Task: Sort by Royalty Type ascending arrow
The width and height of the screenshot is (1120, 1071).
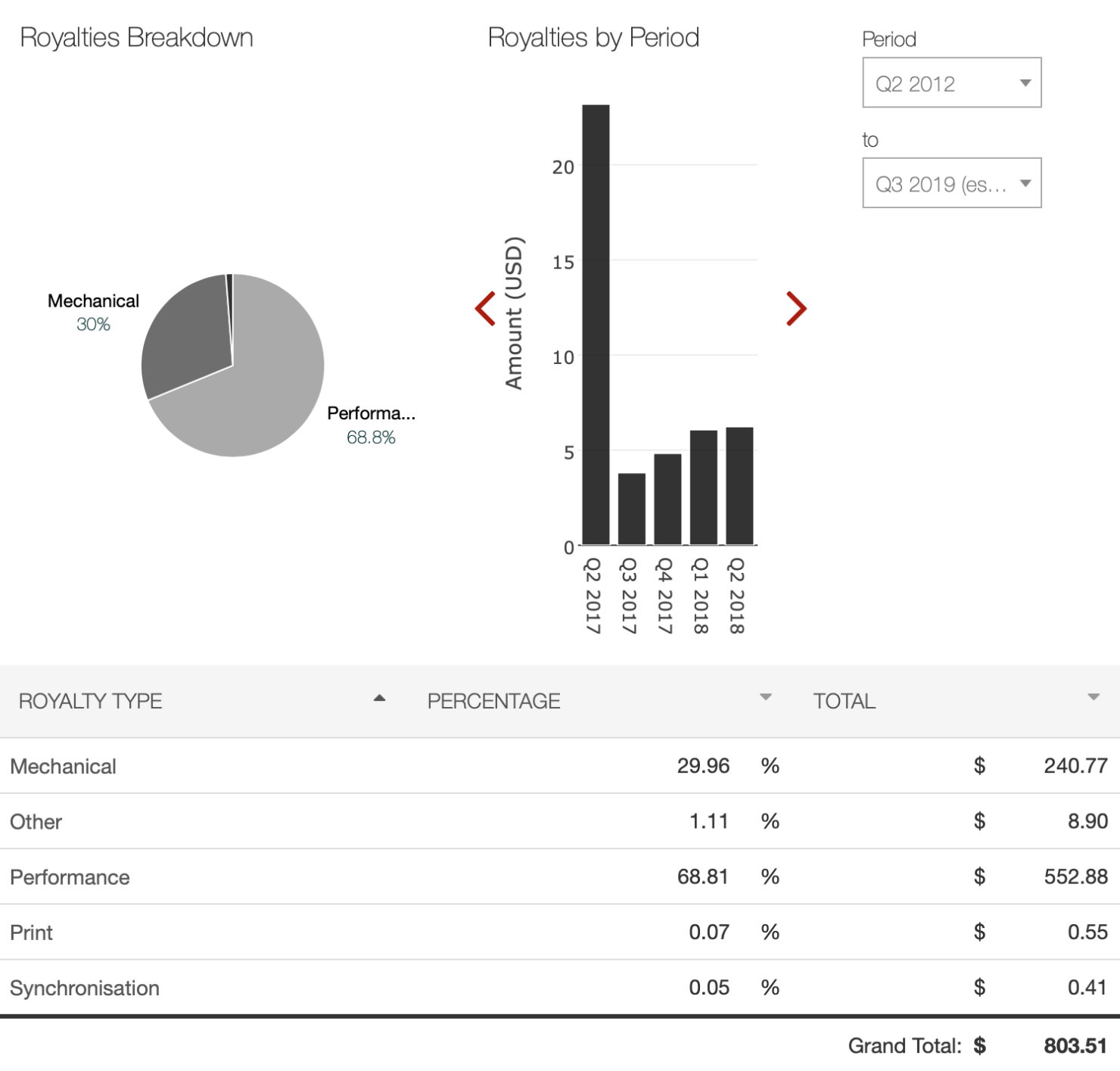Action: [379, 699]
